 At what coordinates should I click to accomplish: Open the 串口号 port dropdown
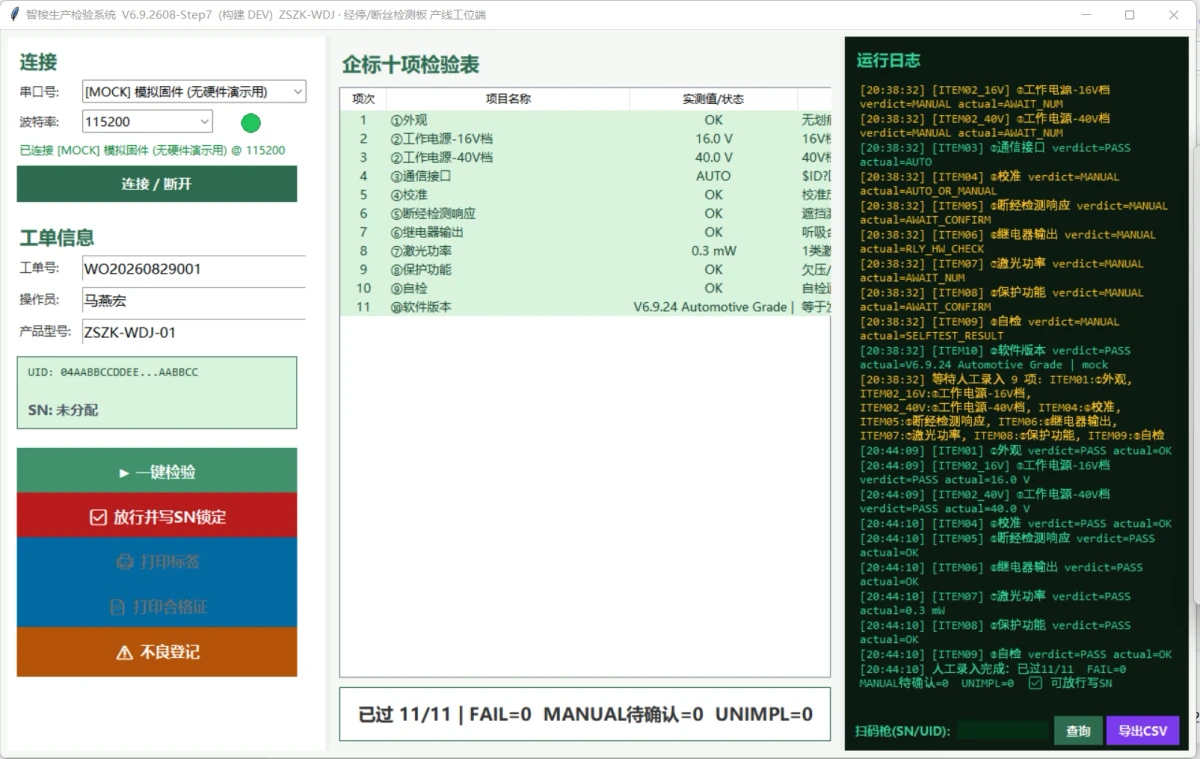pos(194,92)
